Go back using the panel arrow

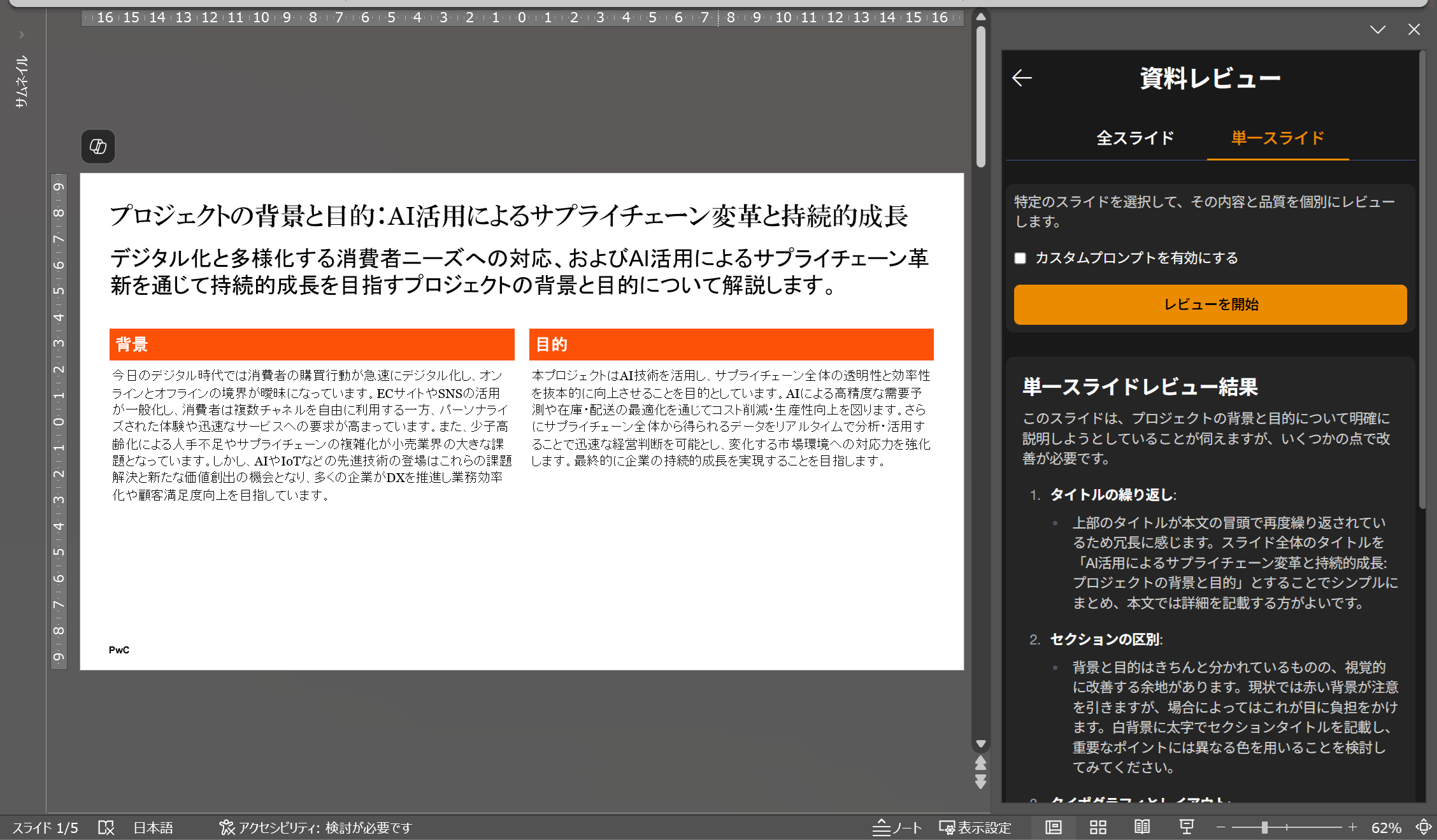tap(1023, 77)
